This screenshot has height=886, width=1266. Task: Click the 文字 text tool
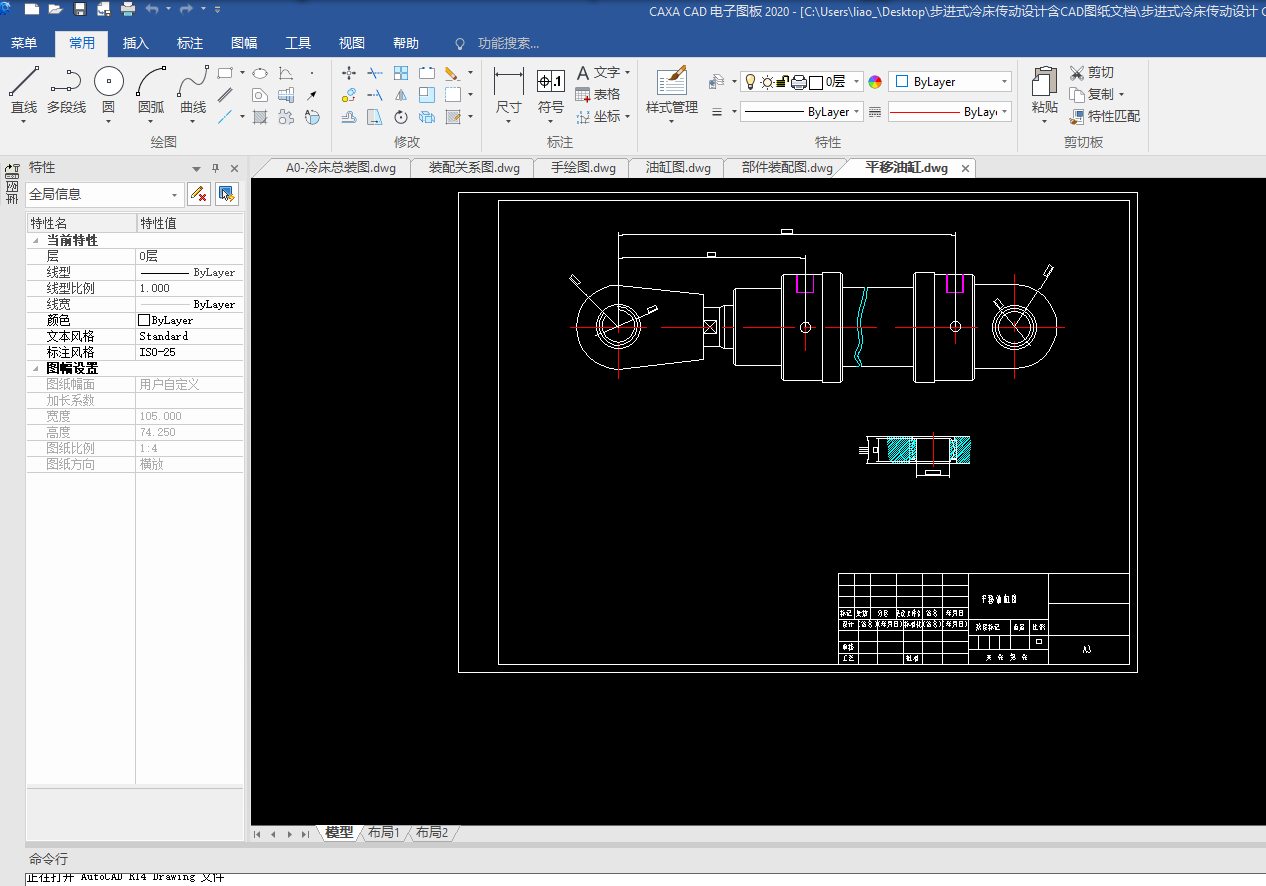point(599,72)
